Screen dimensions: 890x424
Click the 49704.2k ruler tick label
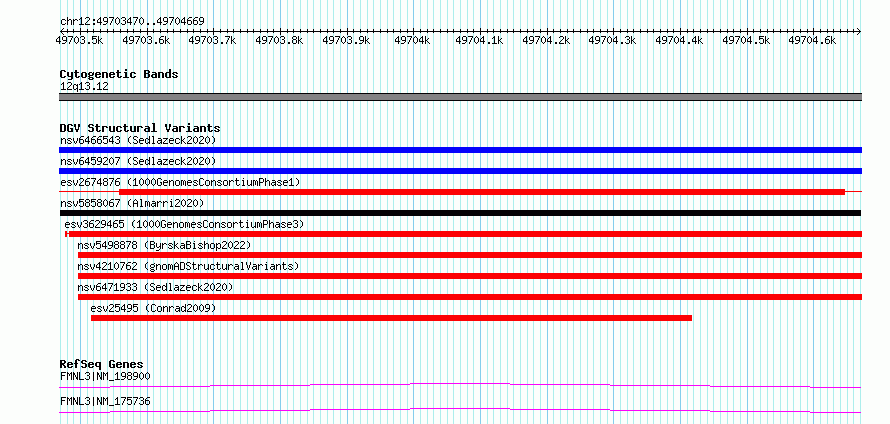pyautogui.click(x=546, y=40)
